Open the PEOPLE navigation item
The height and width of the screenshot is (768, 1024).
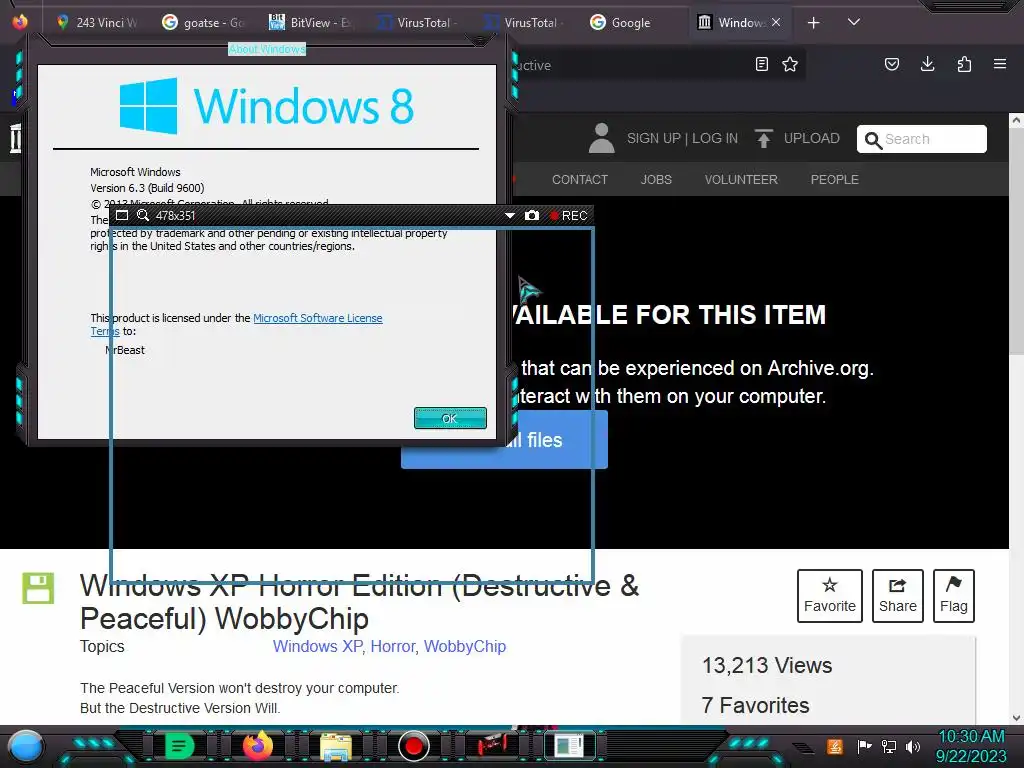[835, 180]
